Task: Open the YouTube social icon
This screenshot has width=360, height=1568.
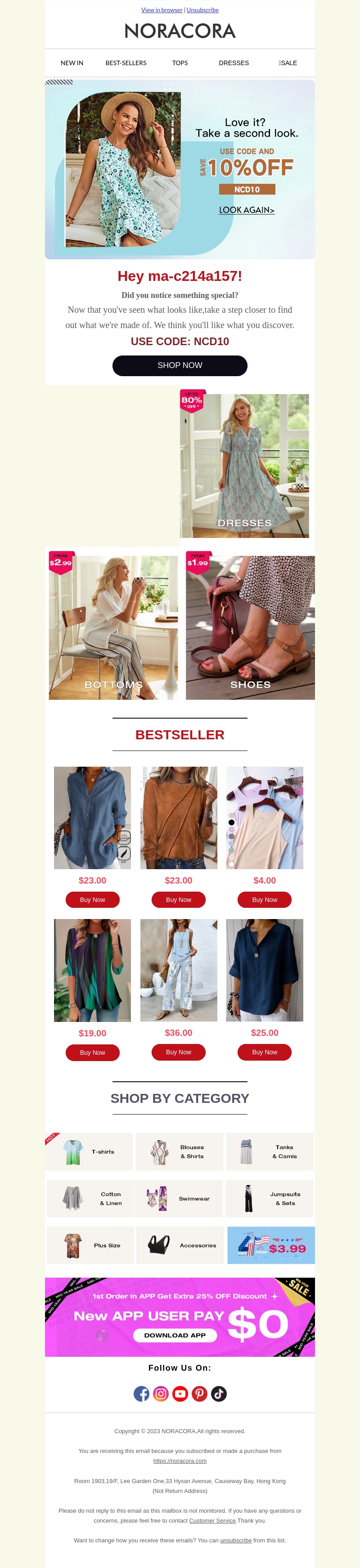Action: tap(180, 1393)
